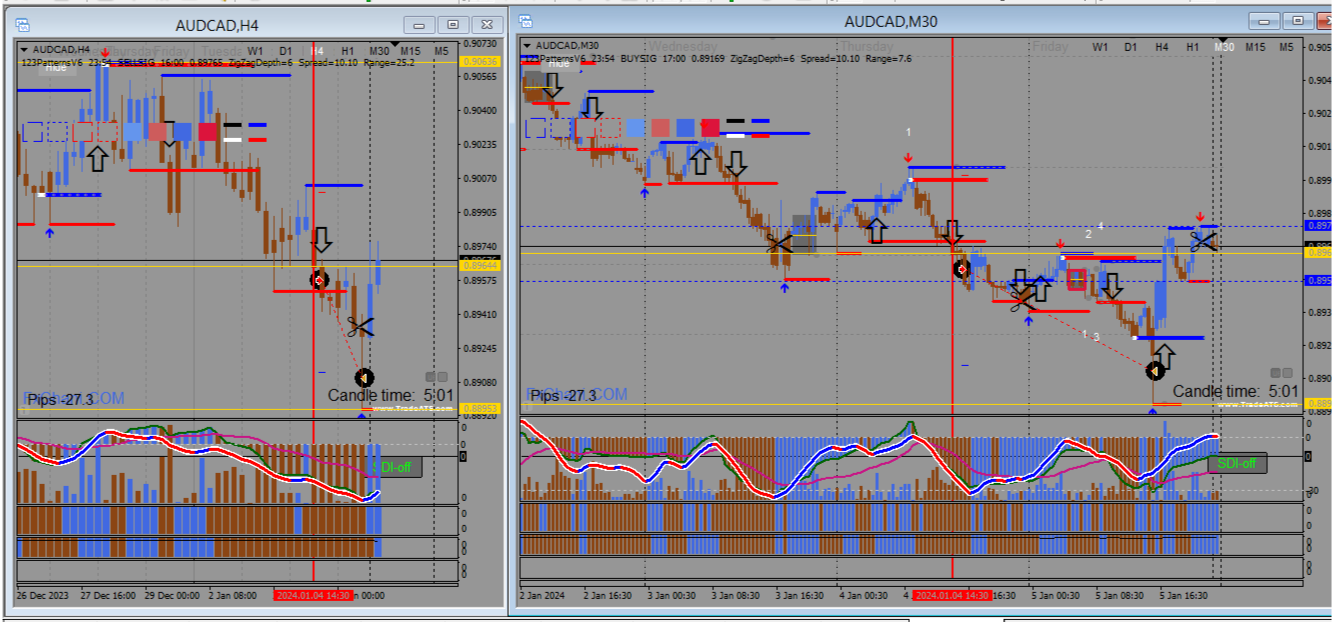Switch M30 window chart to W1 timeframe

[1100, 47]
